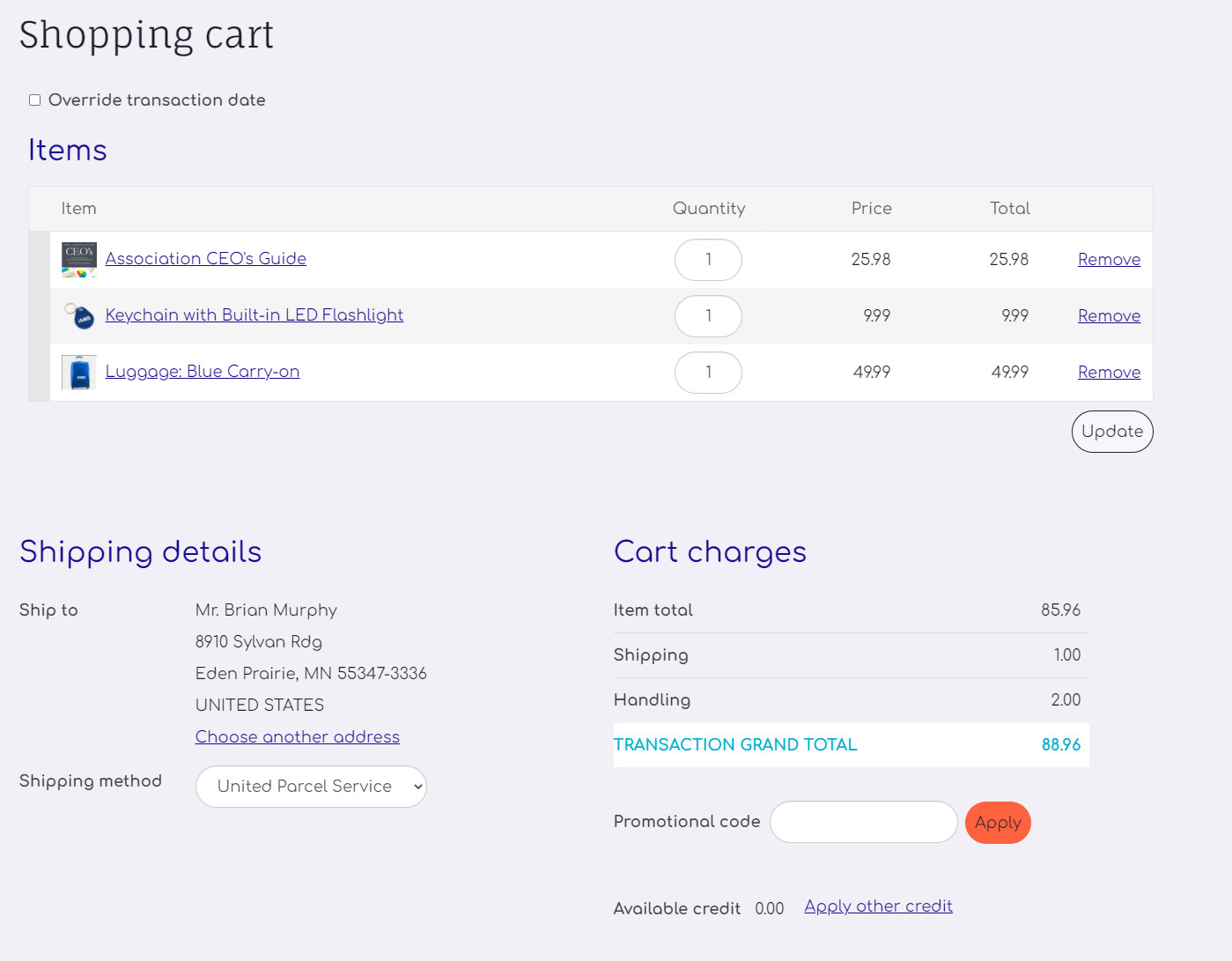Image resolution: width=1232 pixels, height=961 pixels.
Task: Click the Transaction Grand Total row
Action: coord(851,745)
